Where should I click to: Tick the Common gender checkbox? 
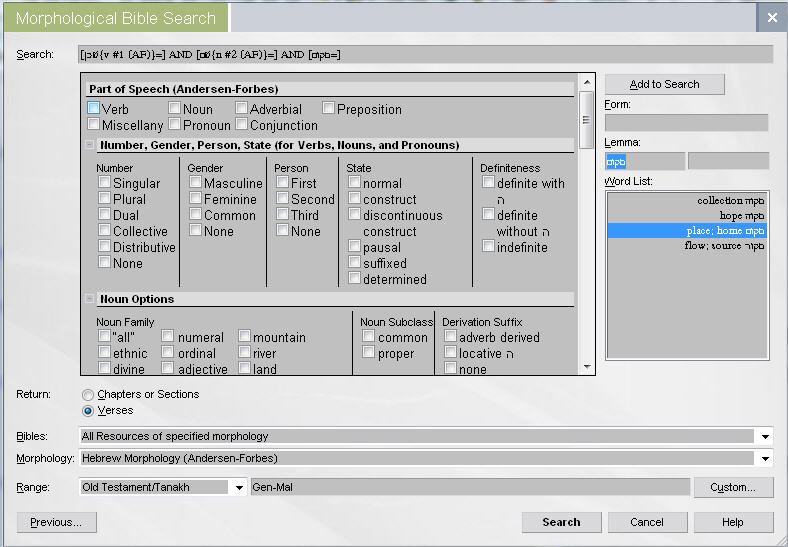(195, 214)
